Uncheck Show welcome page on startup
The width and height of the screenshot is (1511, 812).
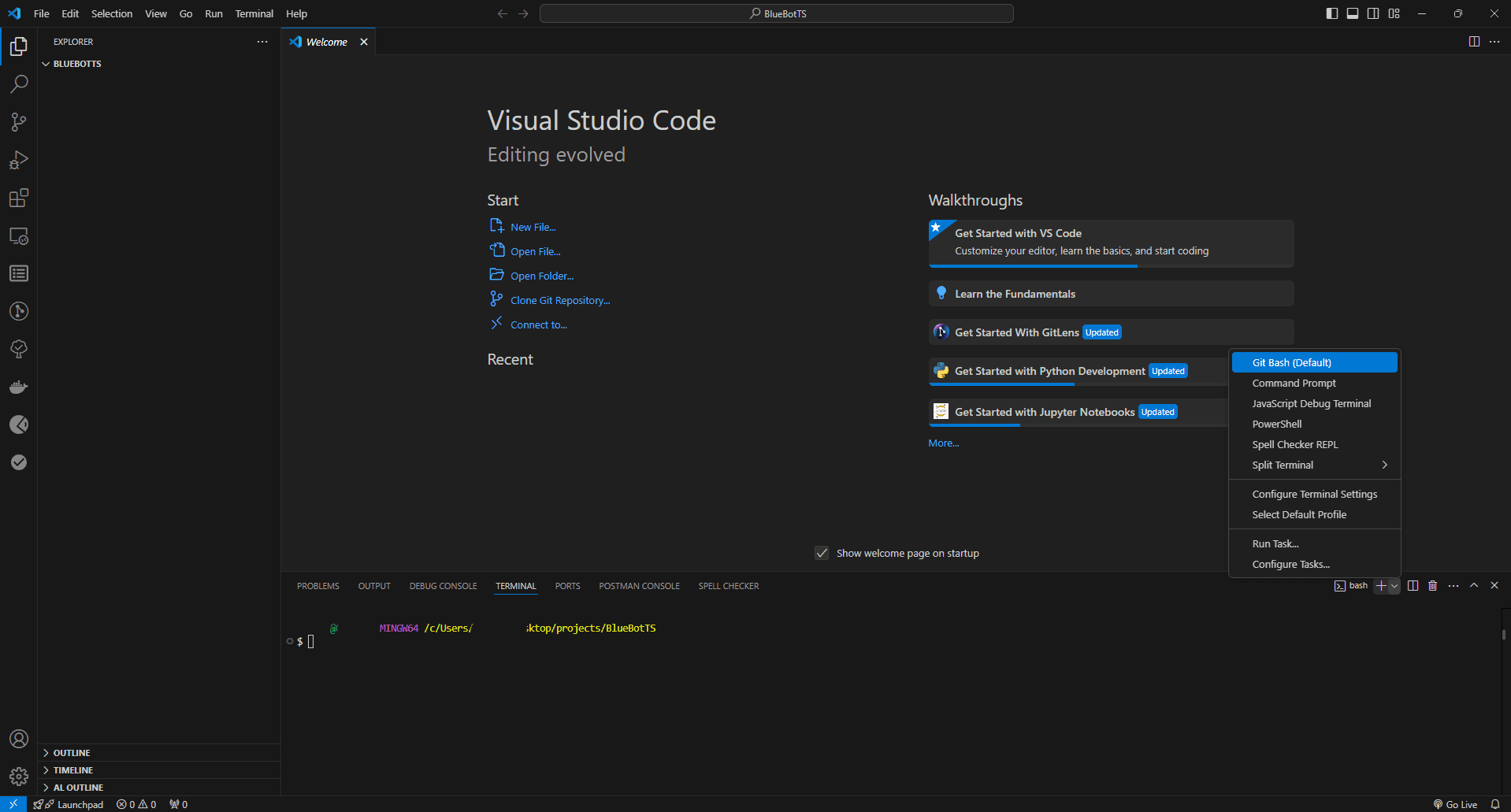(822, 553)
